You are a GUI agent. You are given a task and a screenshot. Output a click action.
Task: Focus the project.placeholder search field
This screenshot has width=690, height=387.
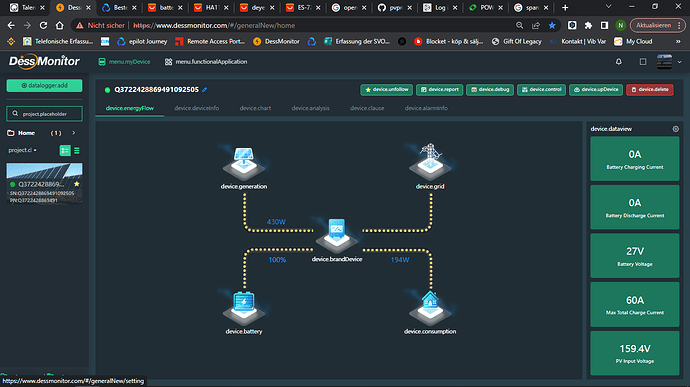pos(44,114)
